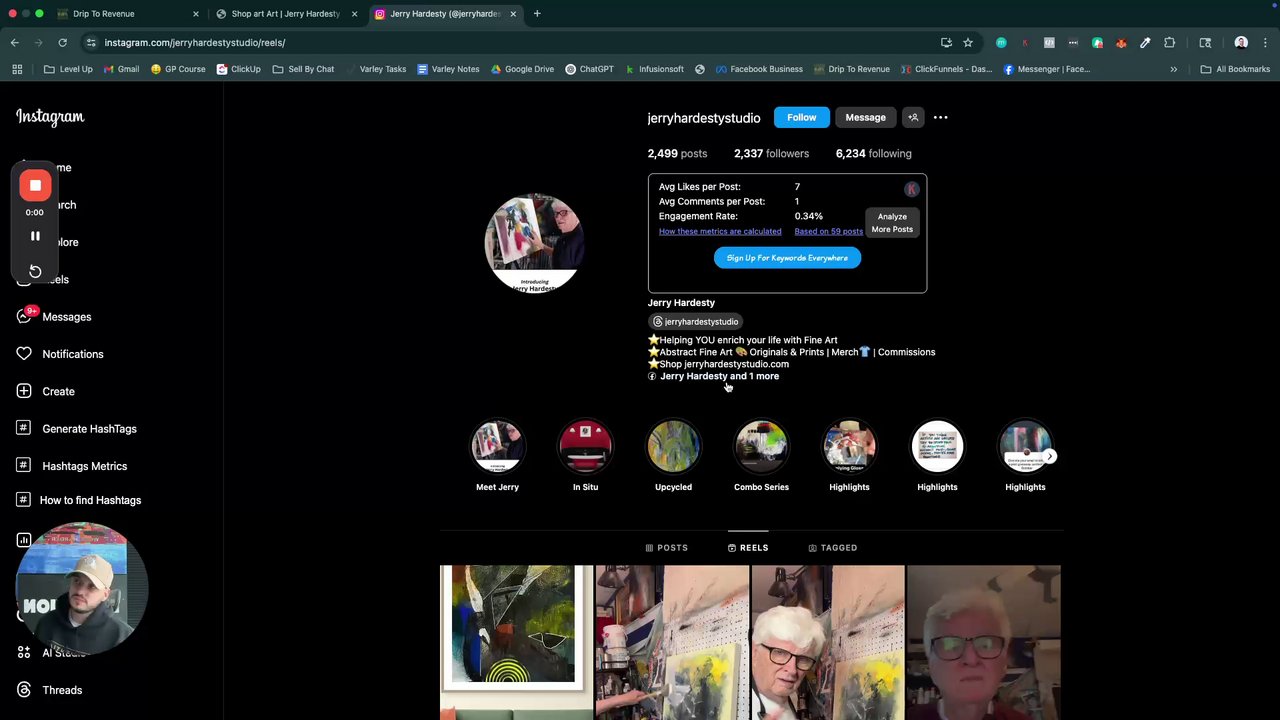This screenshot has height=720, width=1280.
Task: Open the MetaMask fox extension
Action: (x=1121, y=43)
